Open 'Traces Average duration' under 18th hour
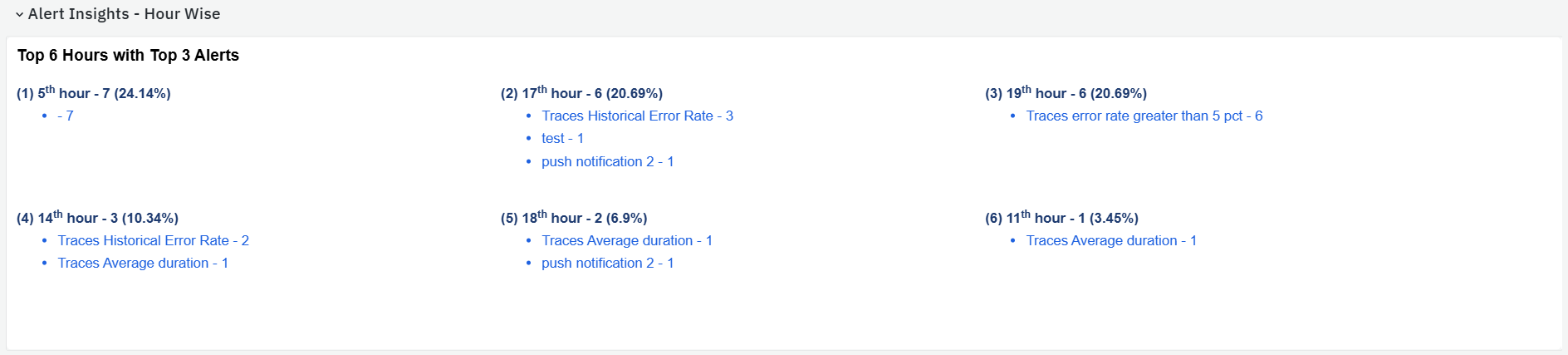 click(x=627, y=241)
